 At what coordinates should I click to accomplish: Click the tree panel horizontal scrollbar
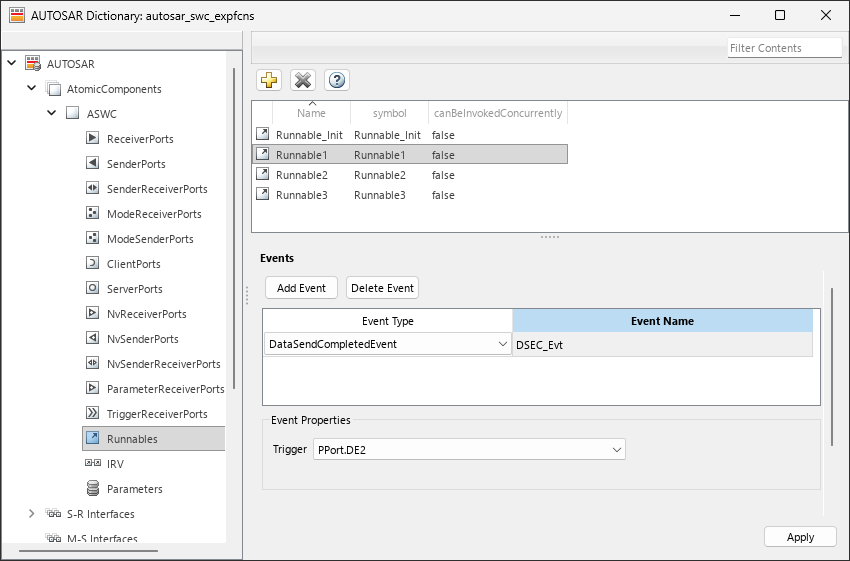tap(88, 551)
